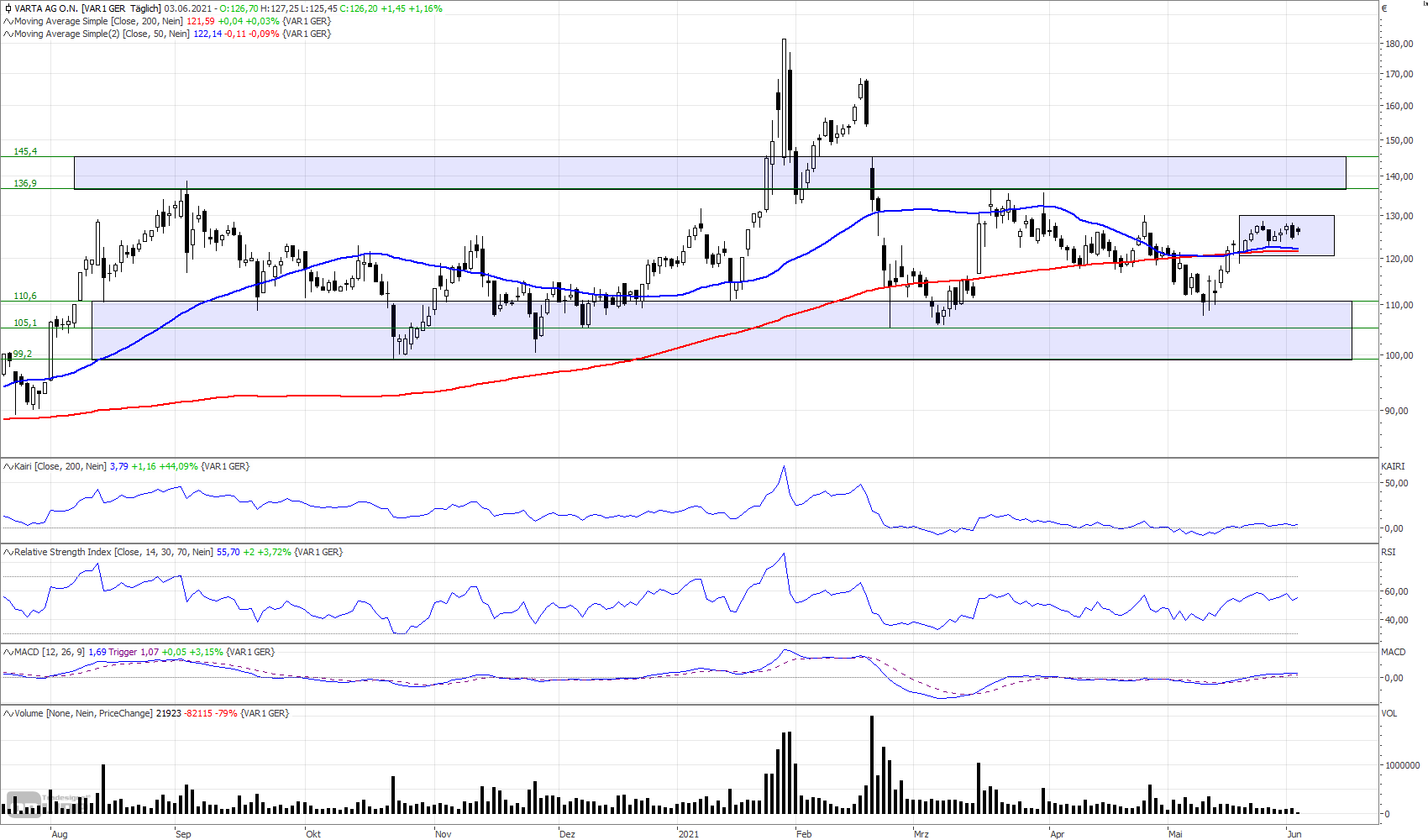Screen dimensions: 1428x840
Task: Click the wave icon next to Volume label
Action: click(x=8, y=713)
